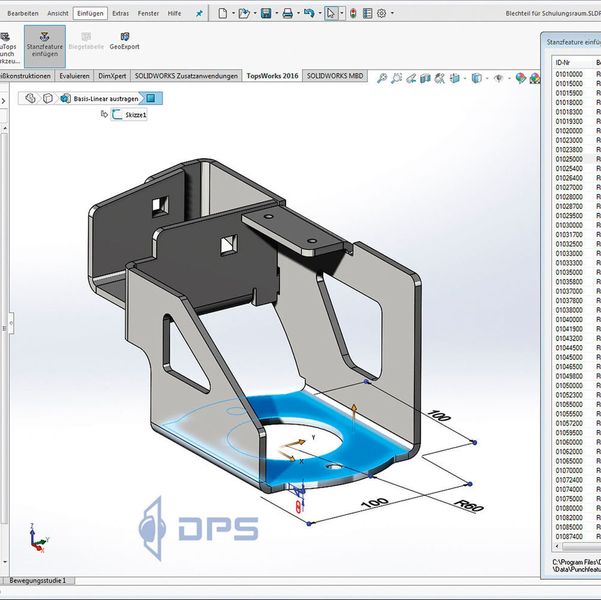Image resolution: width=601 pixels, height=600 pixels.
Task: Open Fenster menu
Action: pyautogui.click(x=148, y=13)
